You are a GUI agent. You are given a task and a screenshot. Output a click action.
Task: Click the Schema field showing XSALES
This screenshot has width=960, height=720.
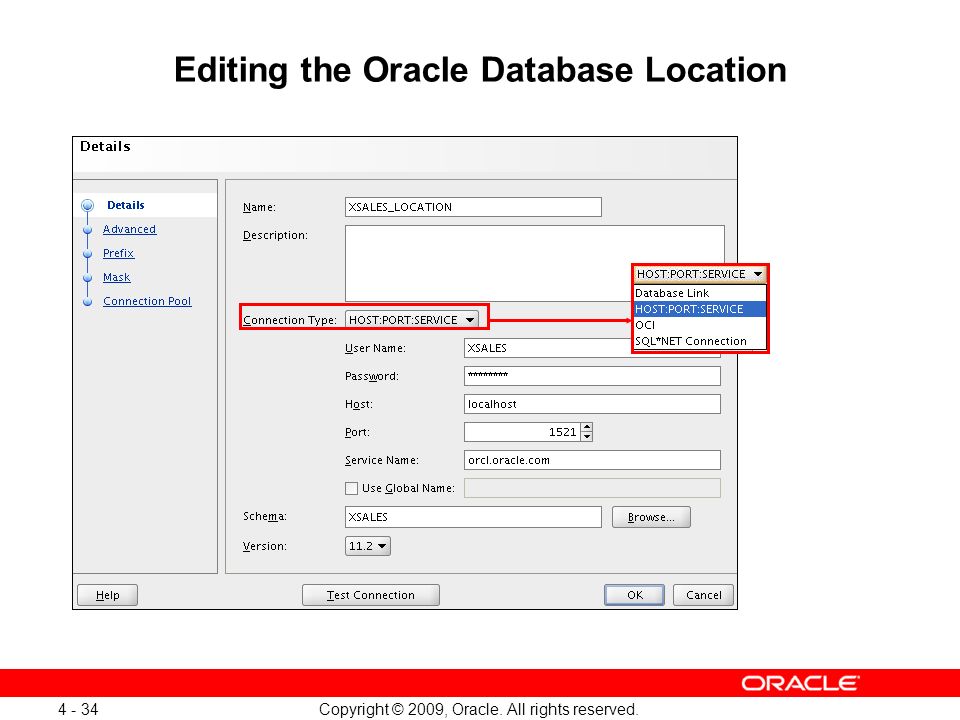(x=473, y=517)
